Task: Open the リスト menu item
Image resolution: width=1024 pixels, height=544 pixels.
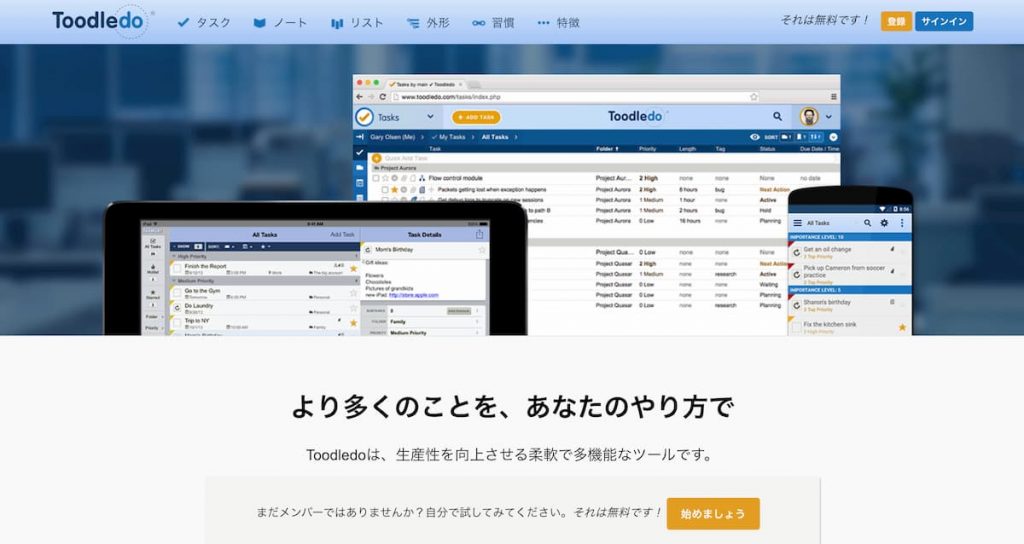Action: [357, 23]
